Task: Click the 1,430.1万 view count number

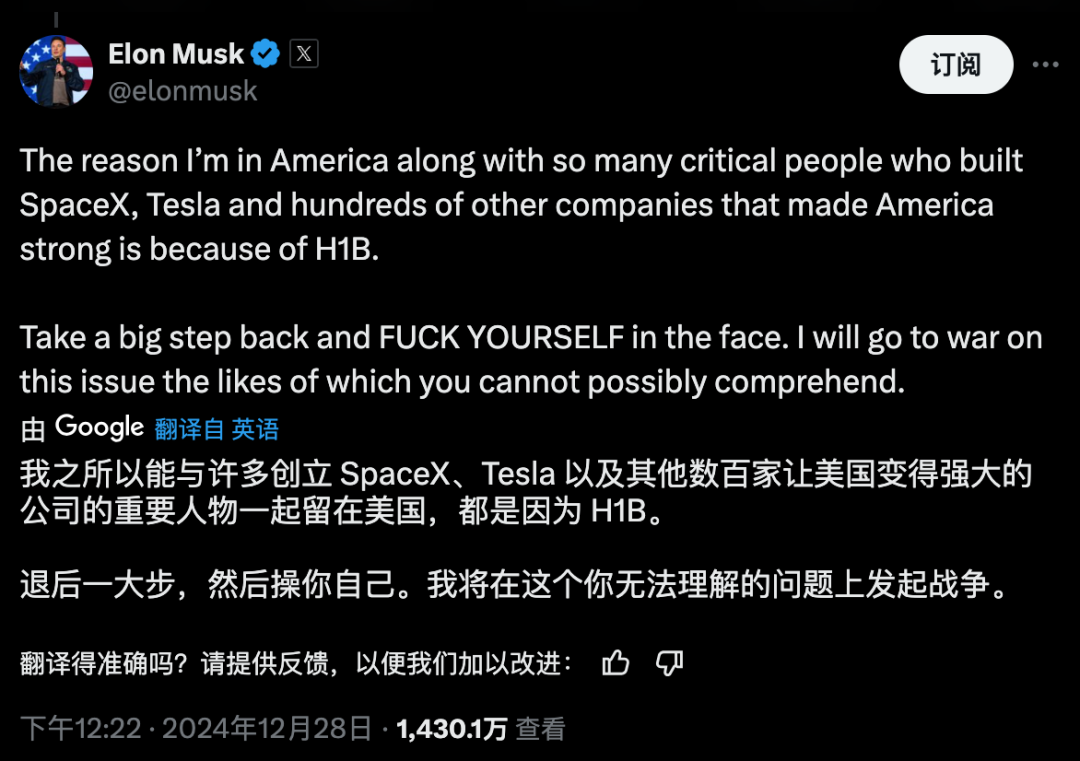Action: pyautogui.click(x=452, y=728)
